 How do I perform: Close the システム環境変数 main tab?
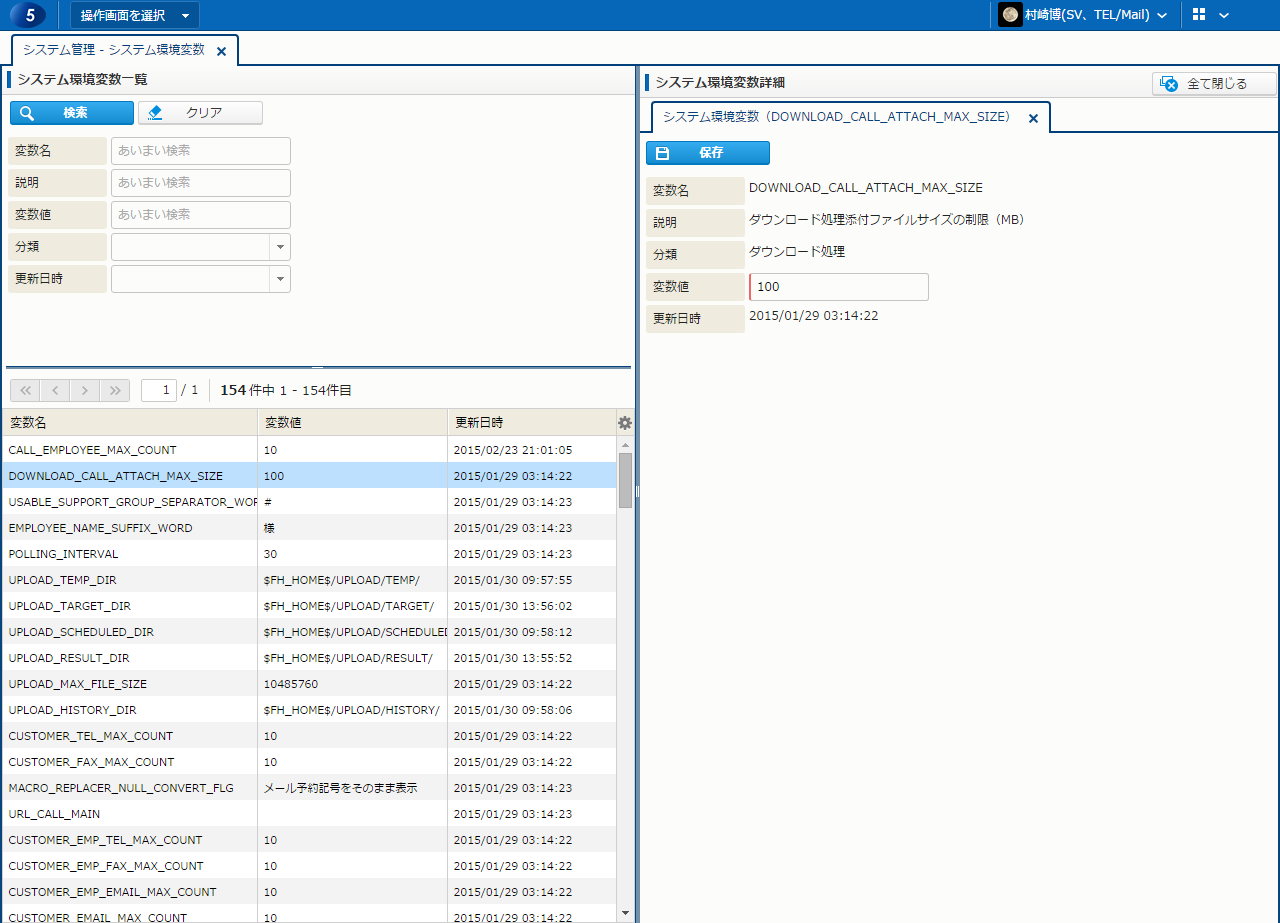click(221, 51)
